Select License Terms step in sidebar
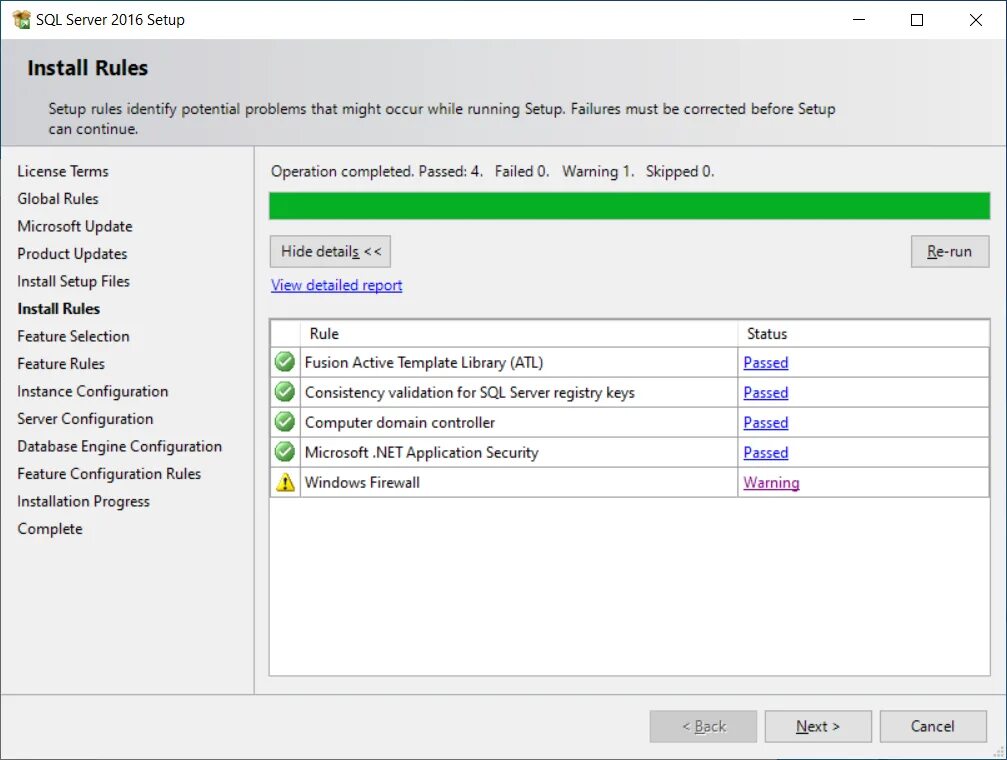1007x760 pixels. coord(63,172)
